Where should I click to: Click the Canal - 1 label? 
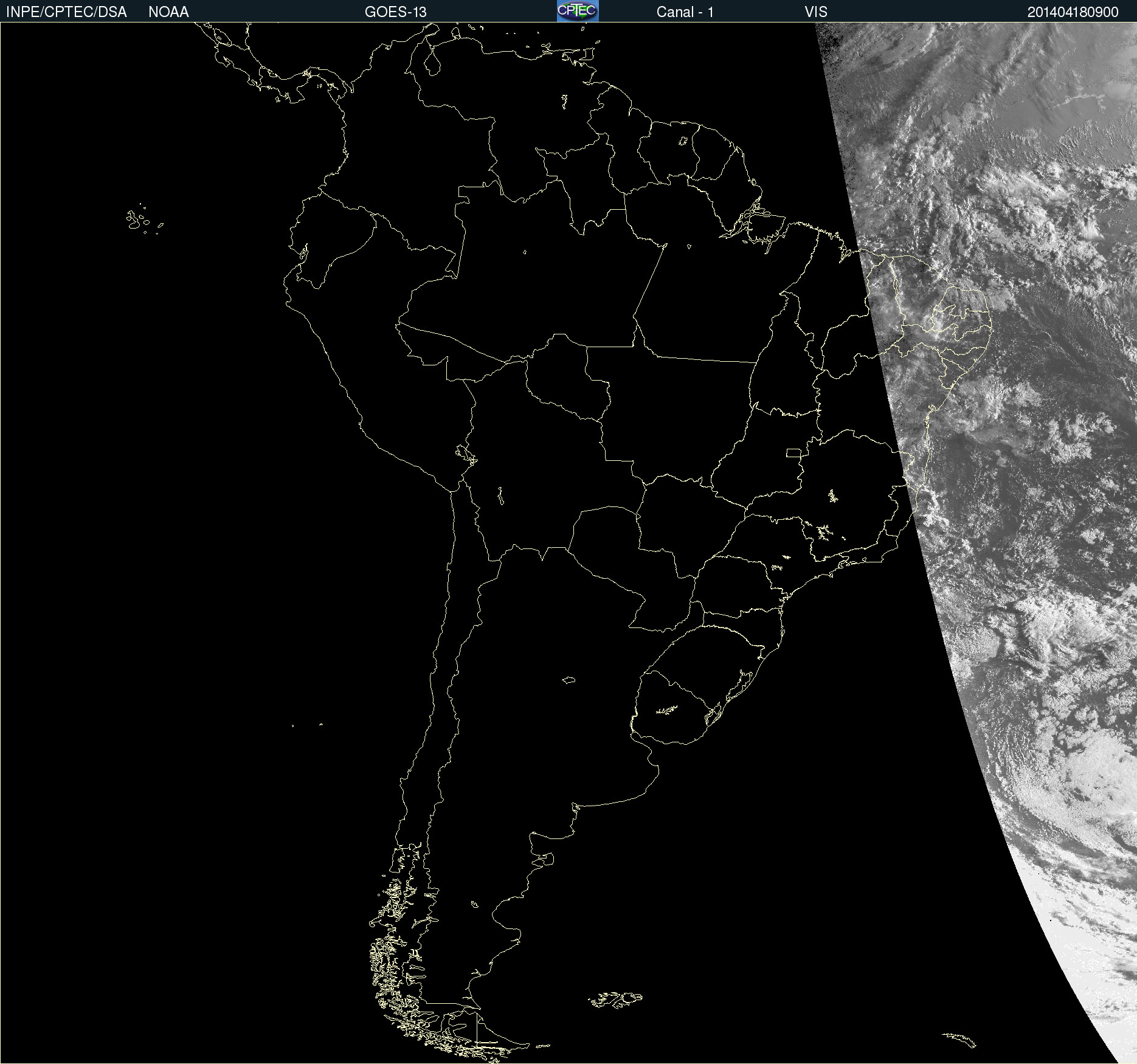(685, 12)
